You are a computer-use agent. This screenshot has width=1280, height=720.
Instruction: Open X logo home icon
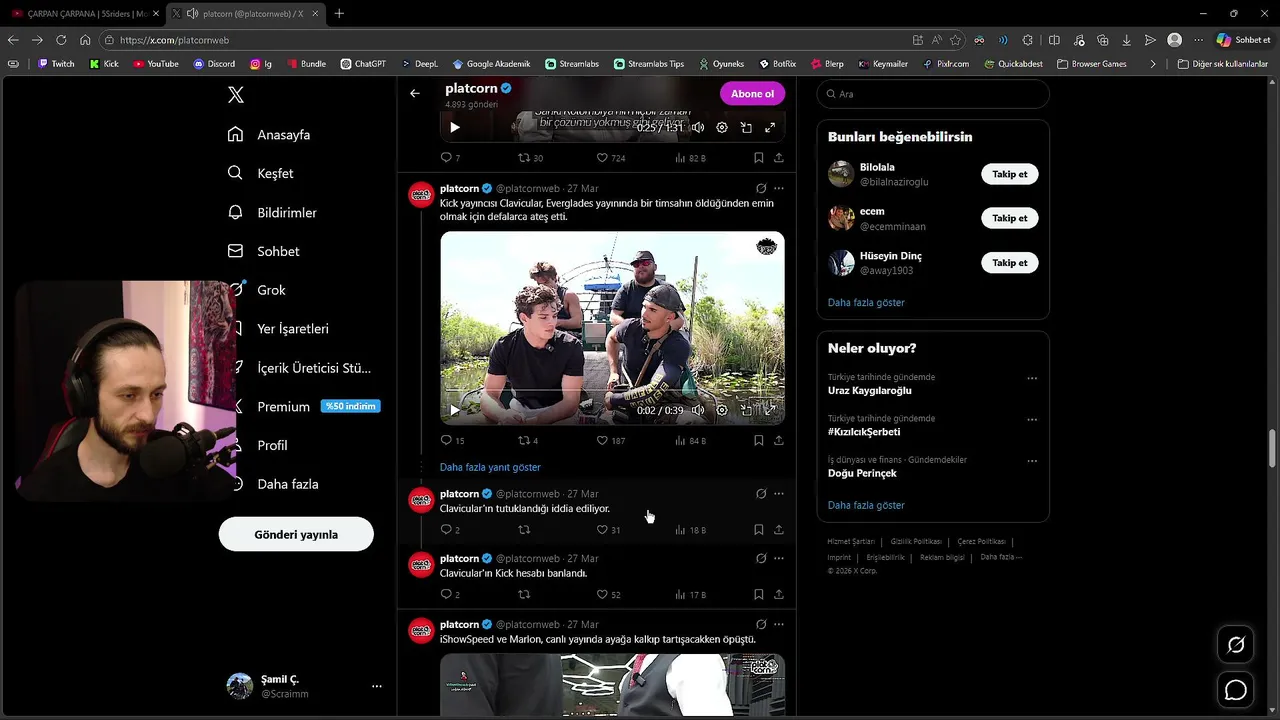point(236,95)
